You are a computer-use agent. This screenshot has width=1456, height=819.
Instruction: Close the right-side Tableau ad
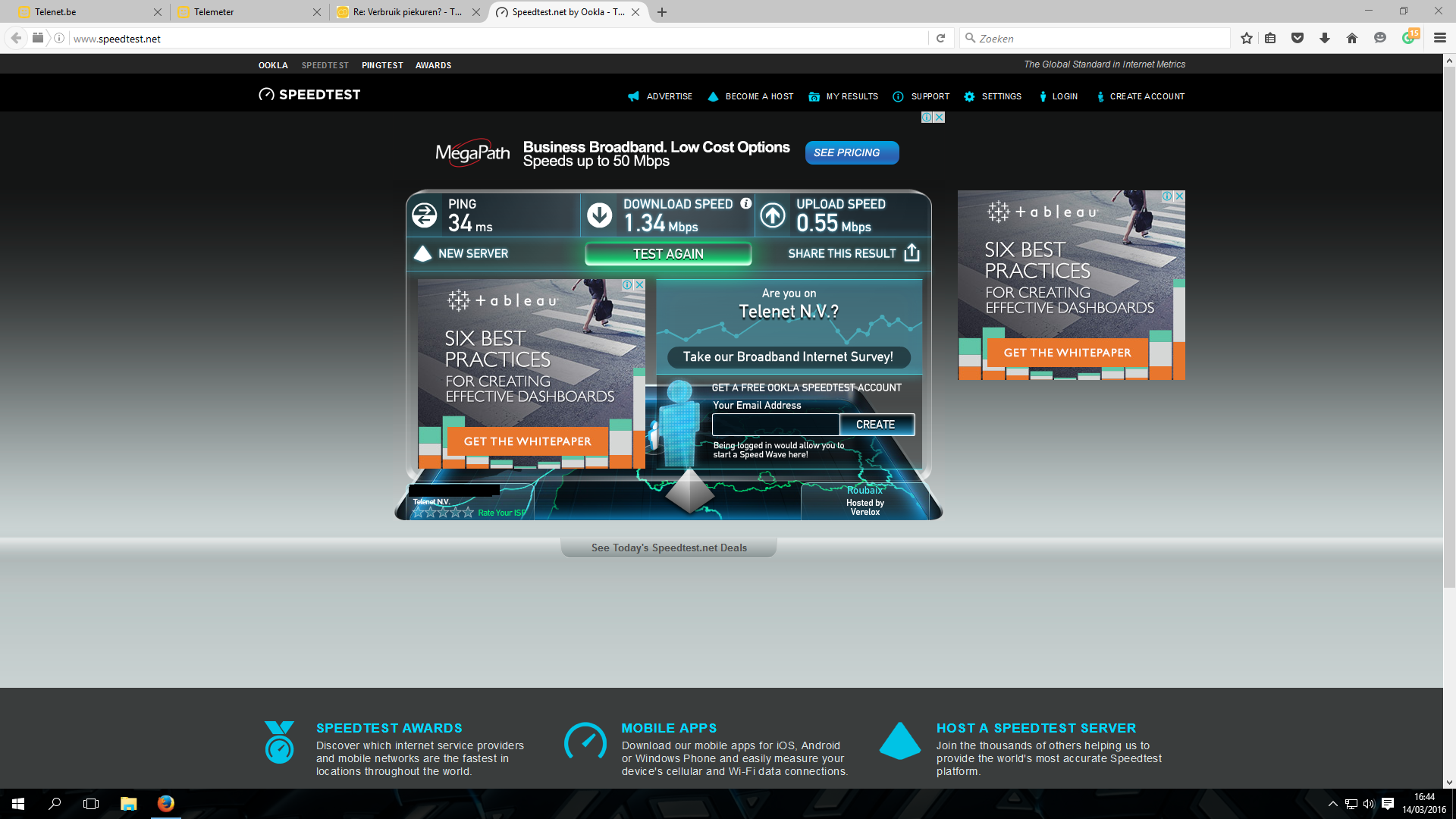(1179, 196)
